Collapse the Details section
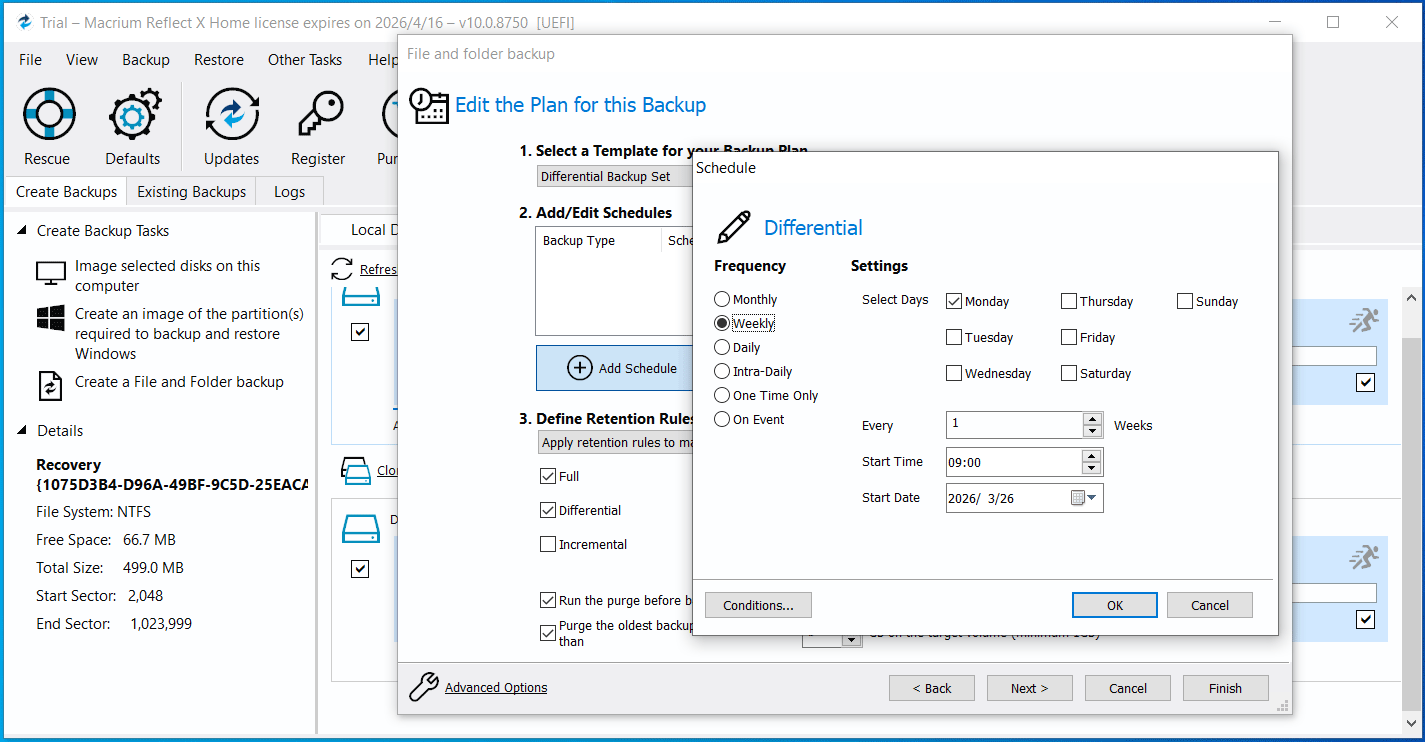Screen dimensions: 1425x742 tap(22, 430)
